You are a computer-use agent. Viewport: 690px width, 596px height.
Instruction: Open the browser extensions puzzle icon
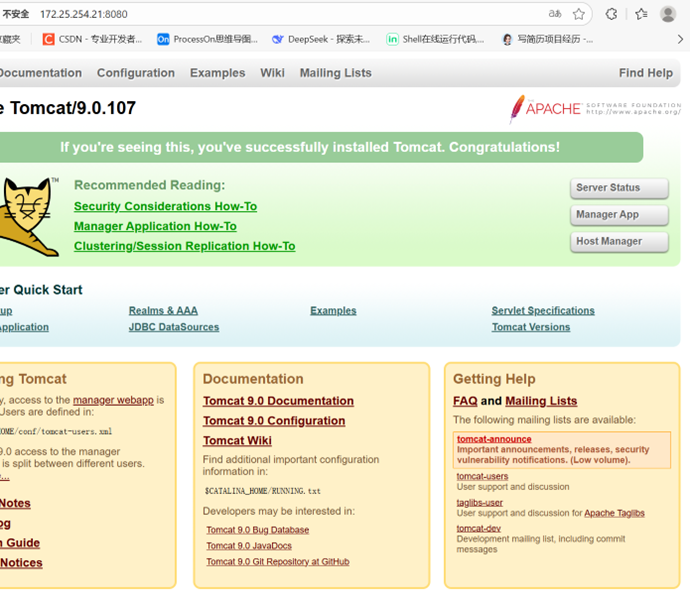(611, 14)
